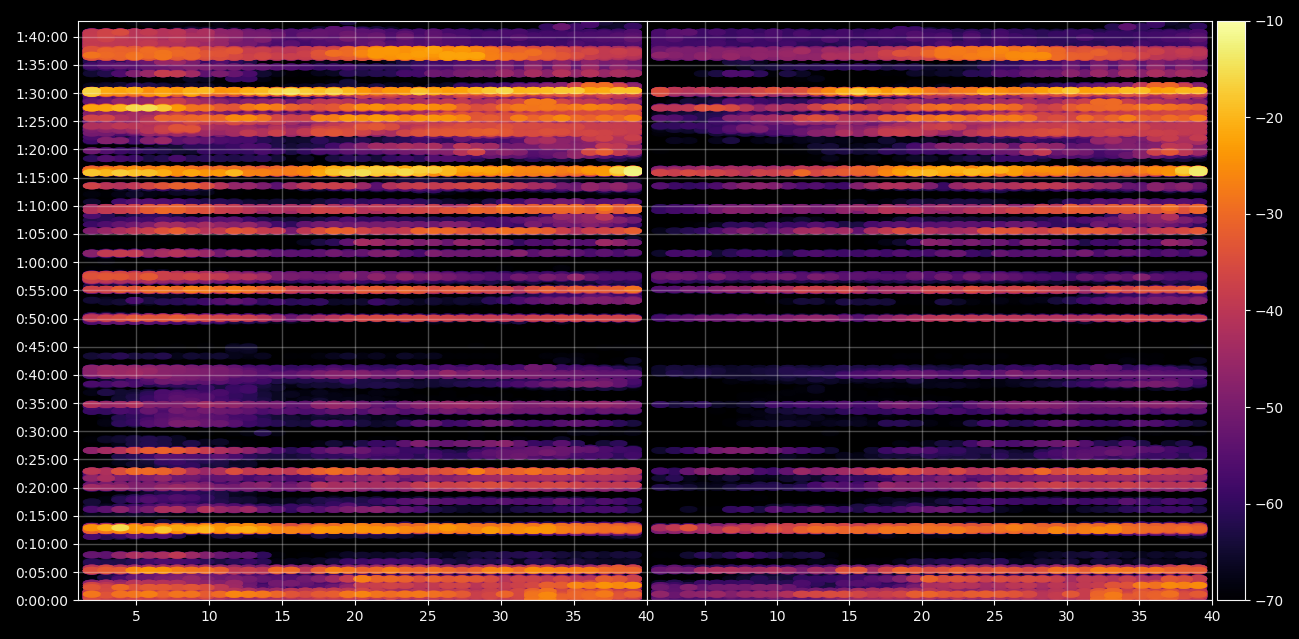This screenshot has height=639, width=1299.
Task: Select the 1:10:00 time label
Action: [42, 206]
